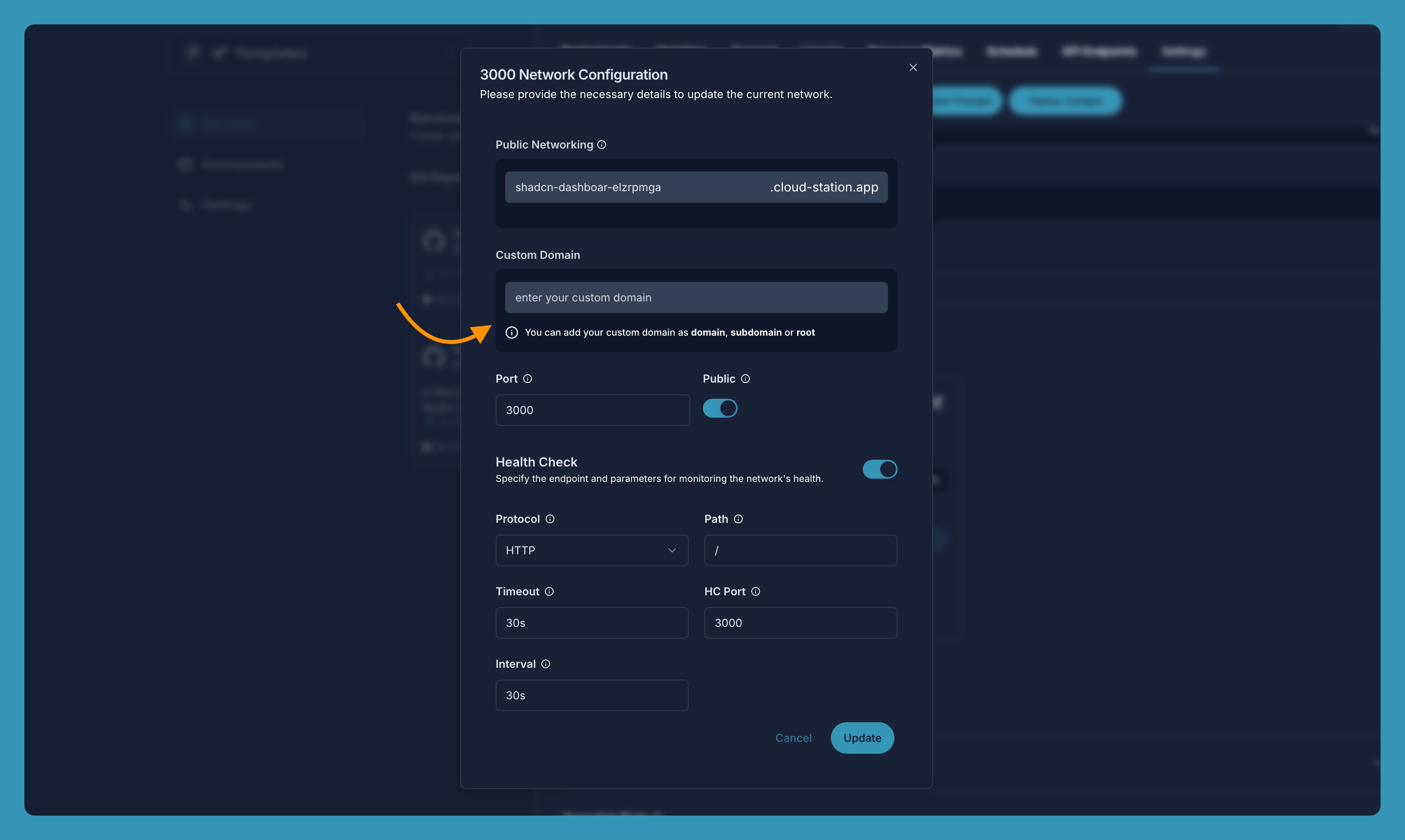
Task: Click the Timeout info icon
Action: pos(549,591)
